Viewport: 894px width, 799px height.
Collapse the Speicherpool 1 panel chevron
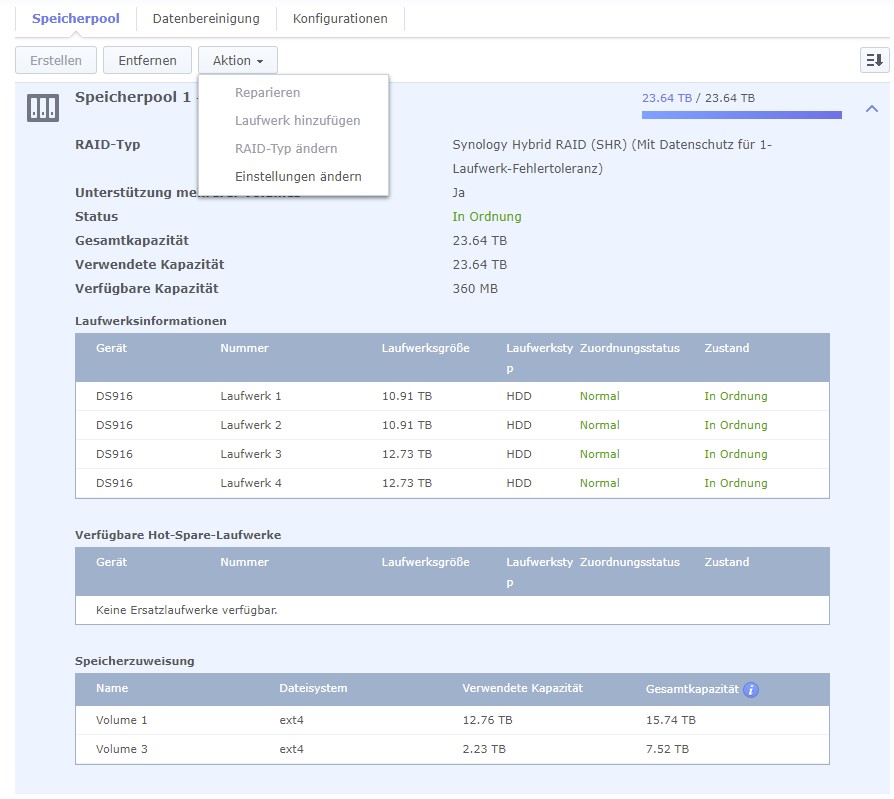pyautogui.click(x=871, y=108)
